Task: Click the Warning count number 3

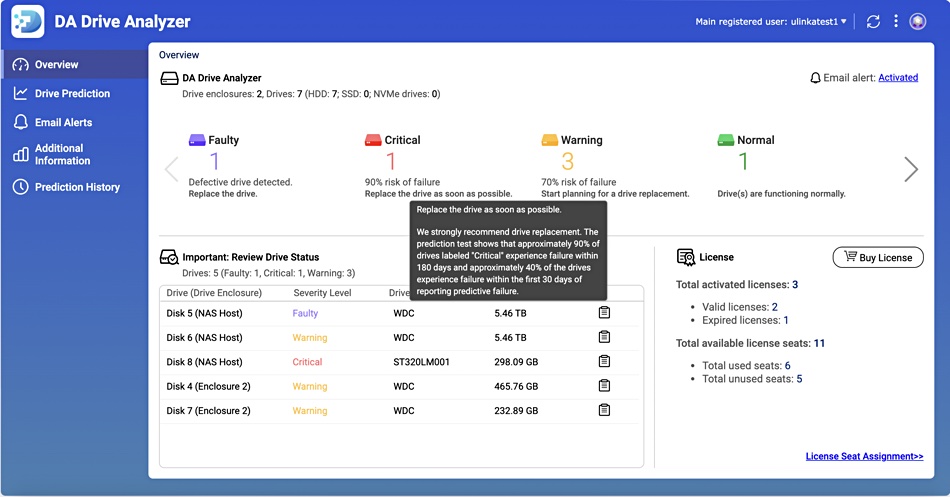Action: (567, 161)
